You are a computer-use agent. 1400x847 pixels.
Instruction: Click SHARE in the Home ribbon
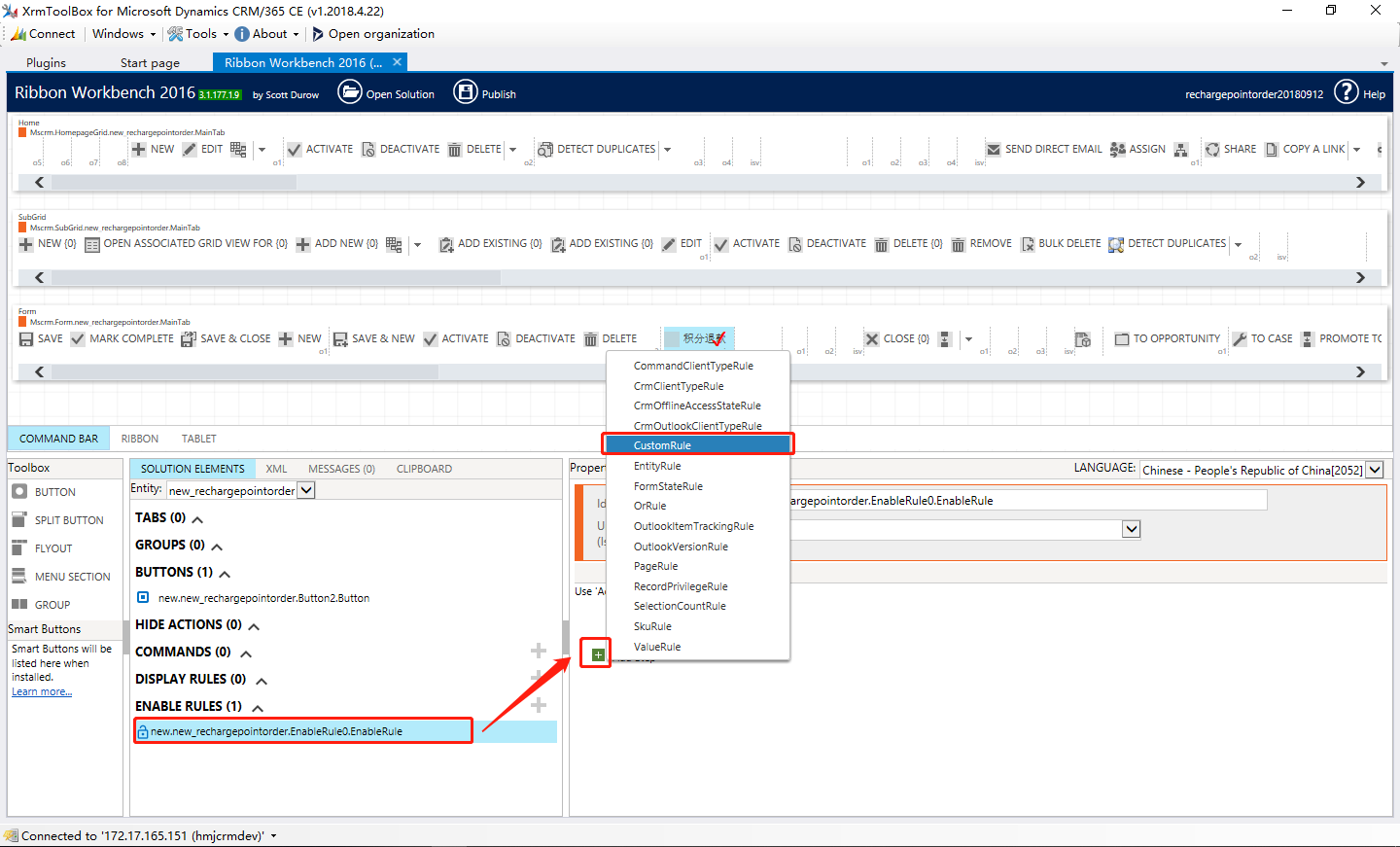pyautogui.click(x=1231, y=149)
